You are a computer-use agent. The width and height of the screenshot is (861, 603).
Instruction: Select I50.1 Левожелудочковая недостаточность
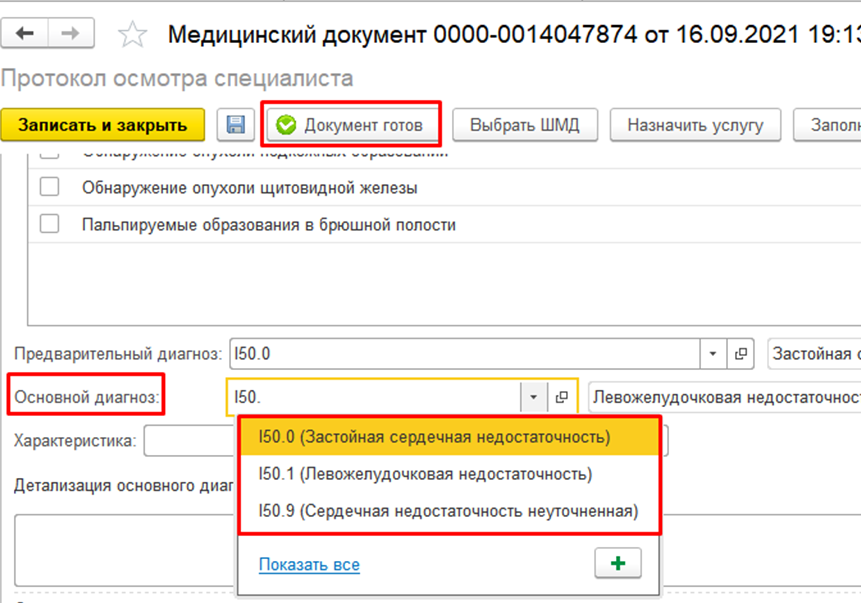click(425, 474)
